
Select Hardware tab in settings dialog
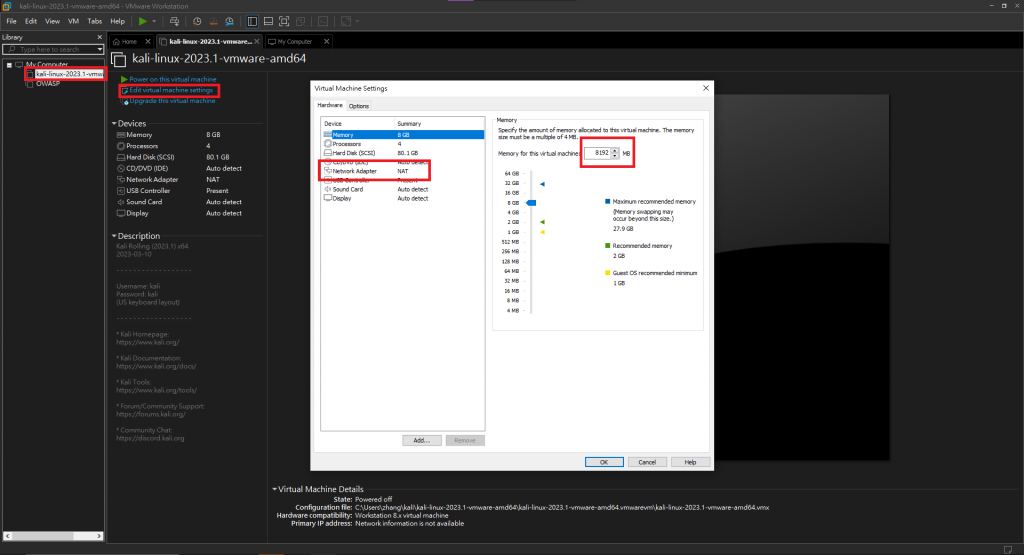(330, 105)
